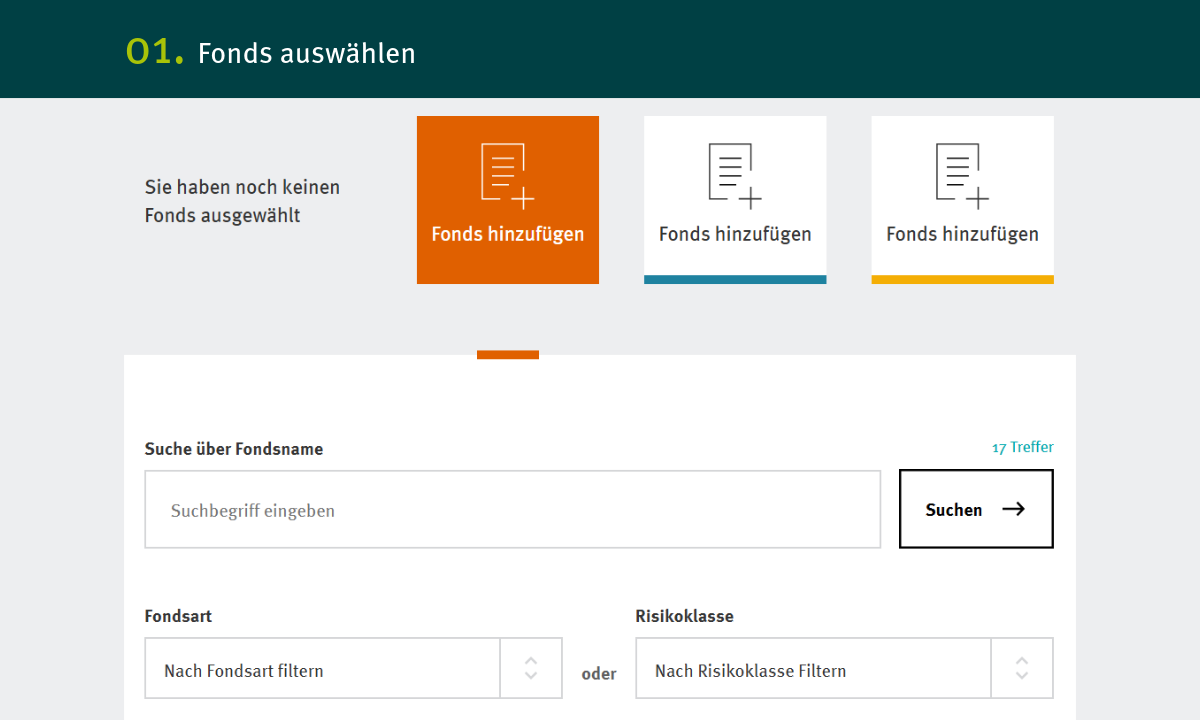The width and height of the screenshot is (1200, 720).
Task: Click the document-plus icon on the orange card
Action: click(x=507, y=176)
